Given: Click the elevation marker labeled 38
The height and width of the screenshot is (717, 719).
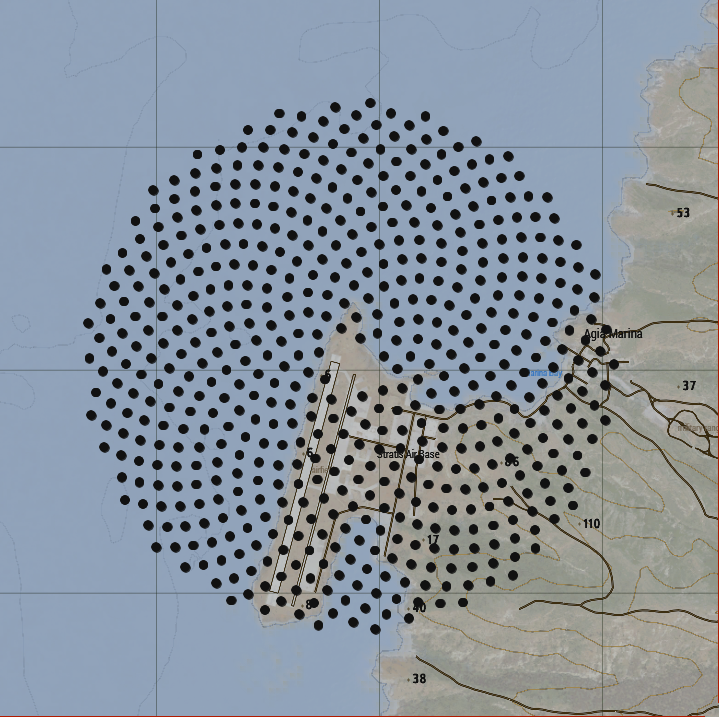Looking at the screenshot, I should 419,679.
